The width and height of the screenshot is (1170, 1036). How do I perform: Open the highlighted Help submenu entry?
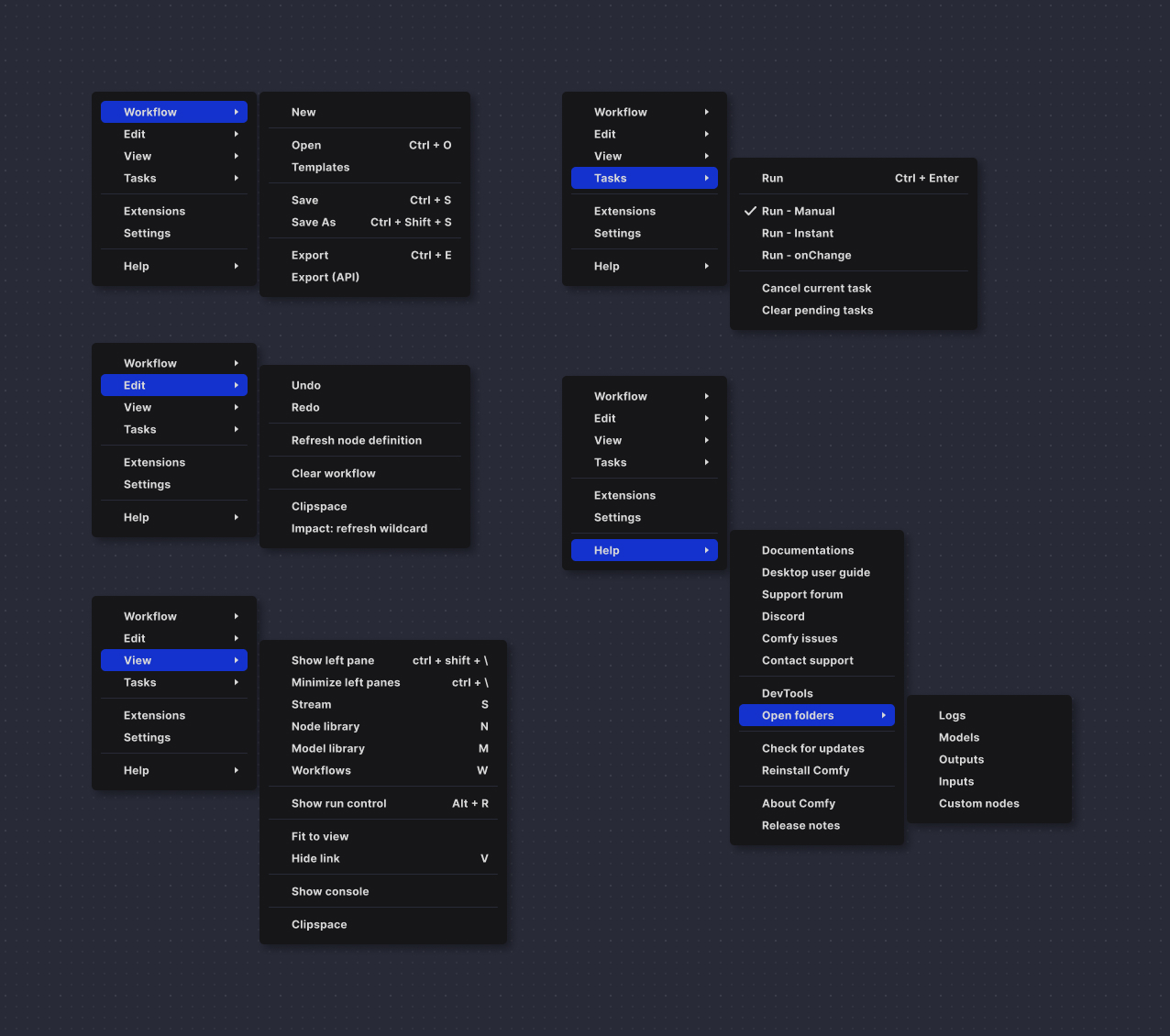pos(644,550)
